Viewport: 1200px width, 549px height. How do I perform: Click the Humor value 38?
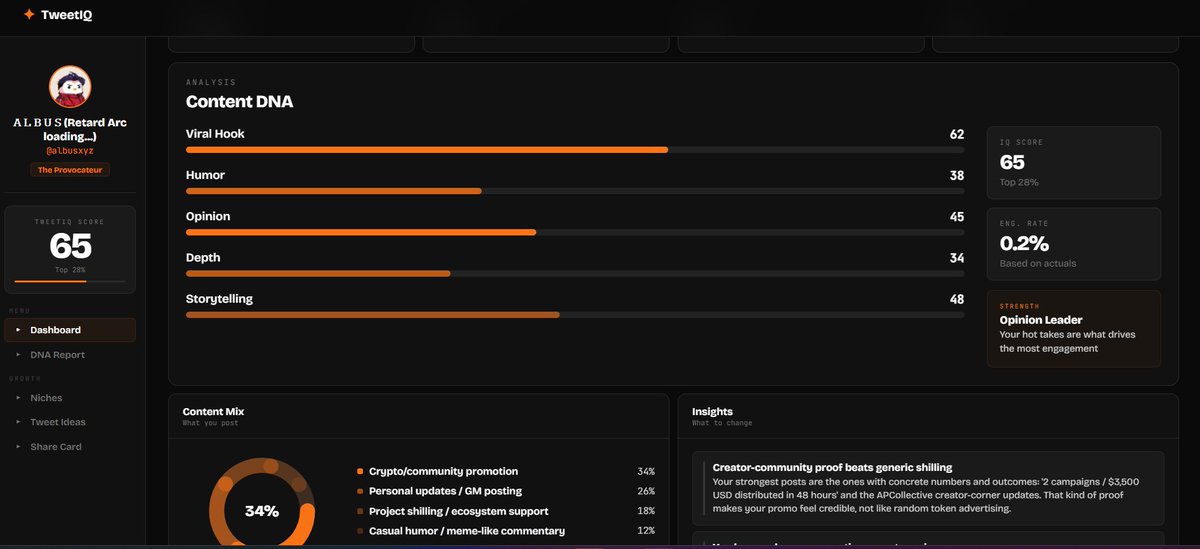(957, 175)
